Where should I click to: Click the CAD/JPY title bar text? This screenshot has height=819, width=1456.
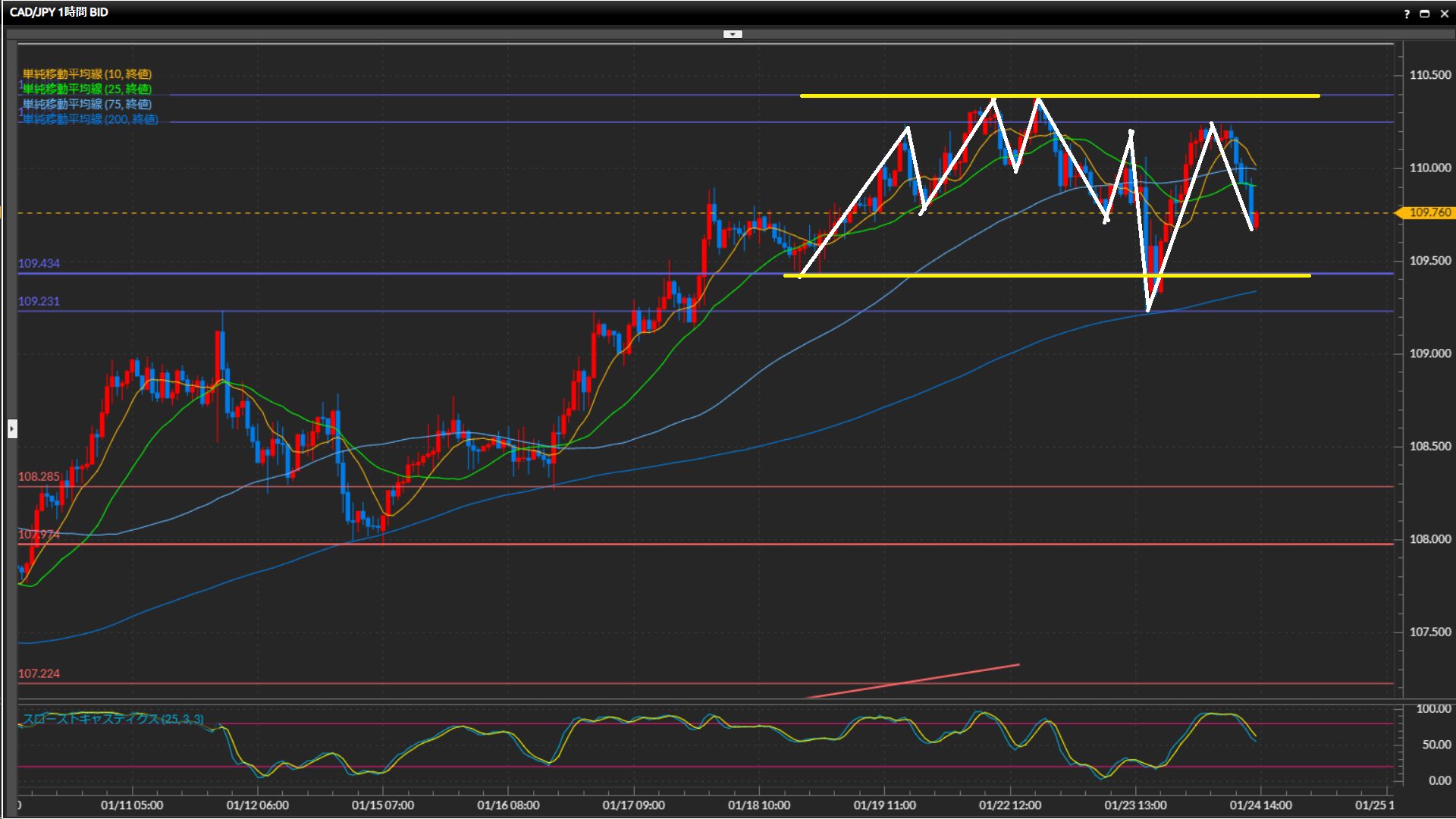point(59,12)
